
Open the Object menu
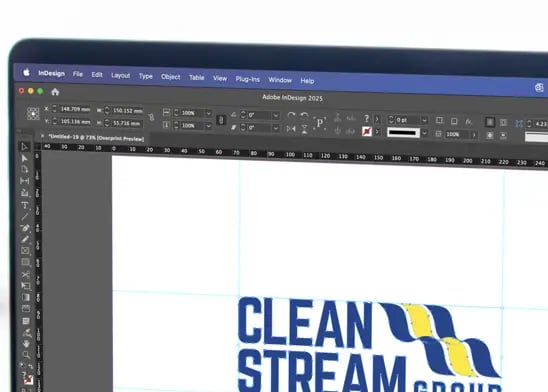[171, 77]
